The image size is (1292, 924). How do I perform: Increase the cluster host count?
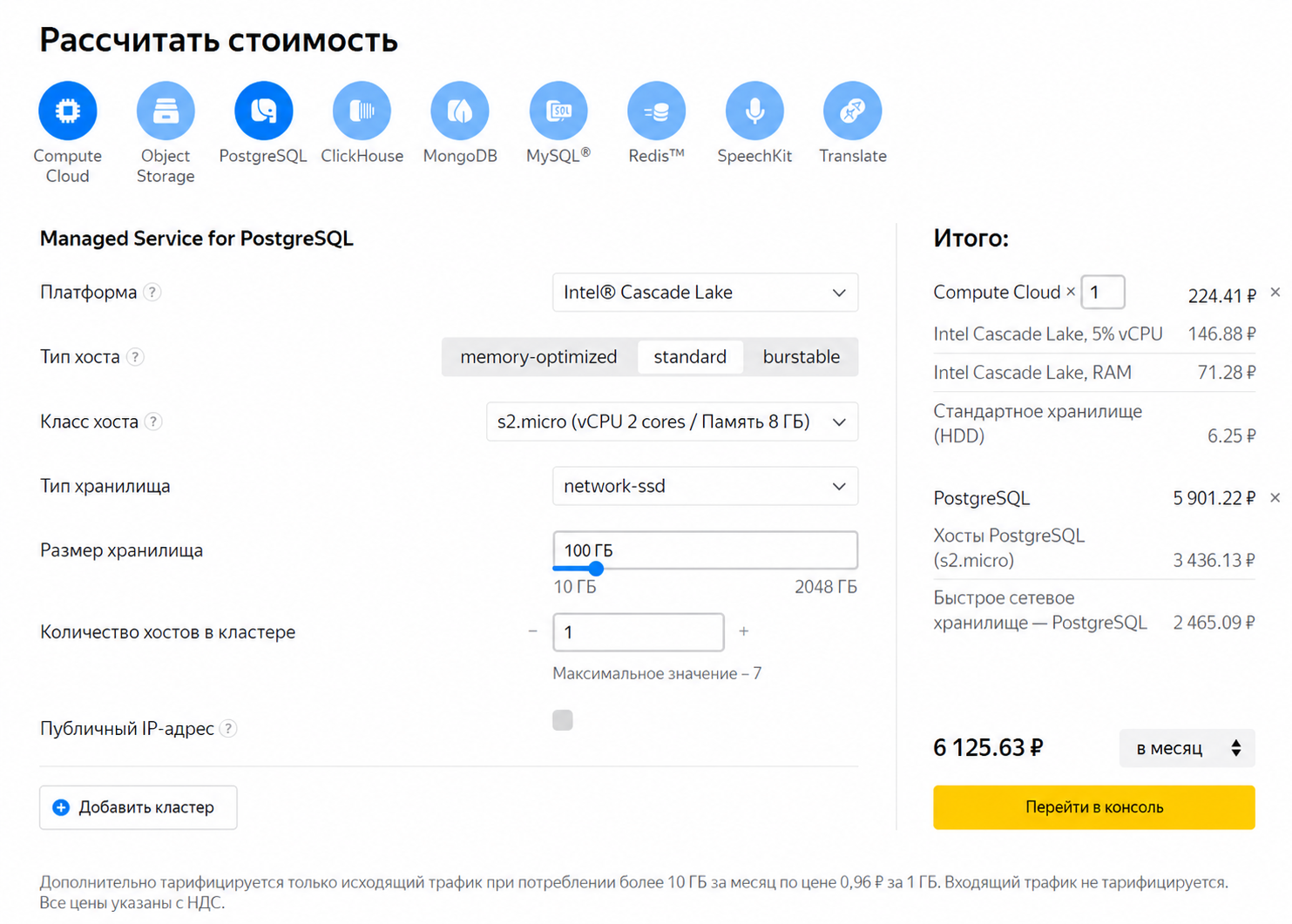pyautogui.click(x=743, y=631)
